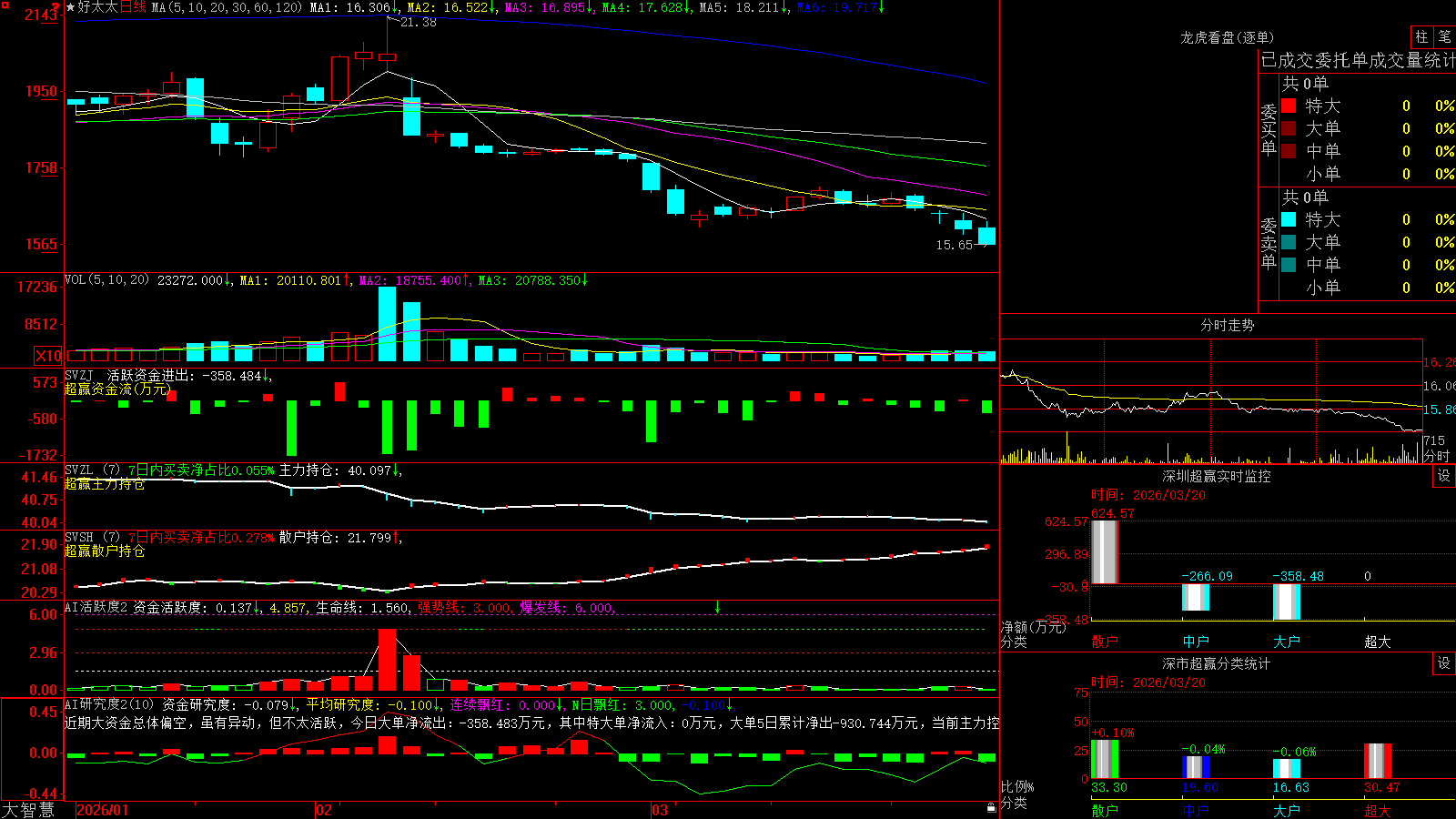Image resolution: width=1456 pixels, height=819 pixels.
Task: Click the 散户 33.30 bar in 分类统计
Action: pos(1105,759)
